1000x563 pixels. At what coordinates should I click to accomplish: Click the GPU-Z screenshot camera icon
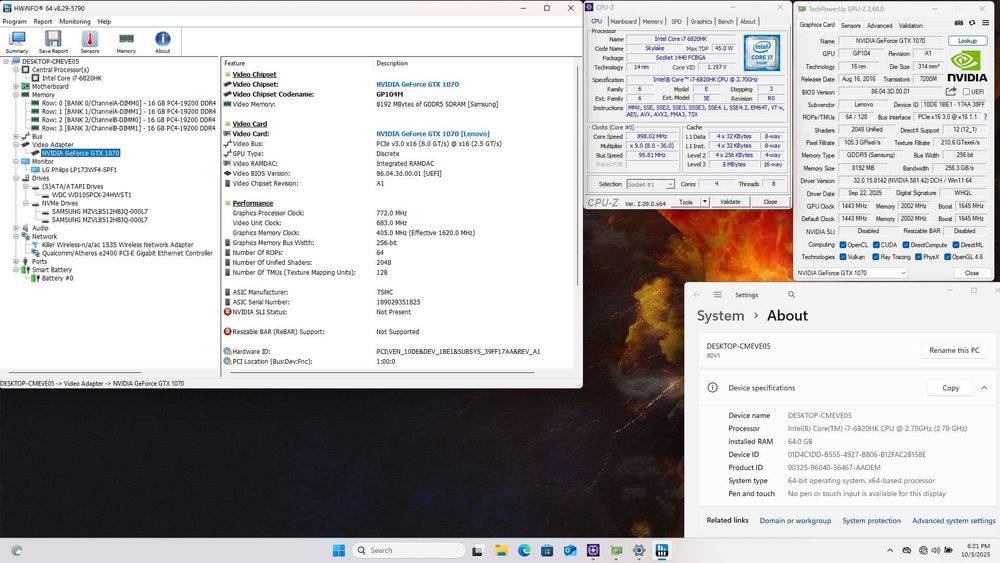(959, 23)
